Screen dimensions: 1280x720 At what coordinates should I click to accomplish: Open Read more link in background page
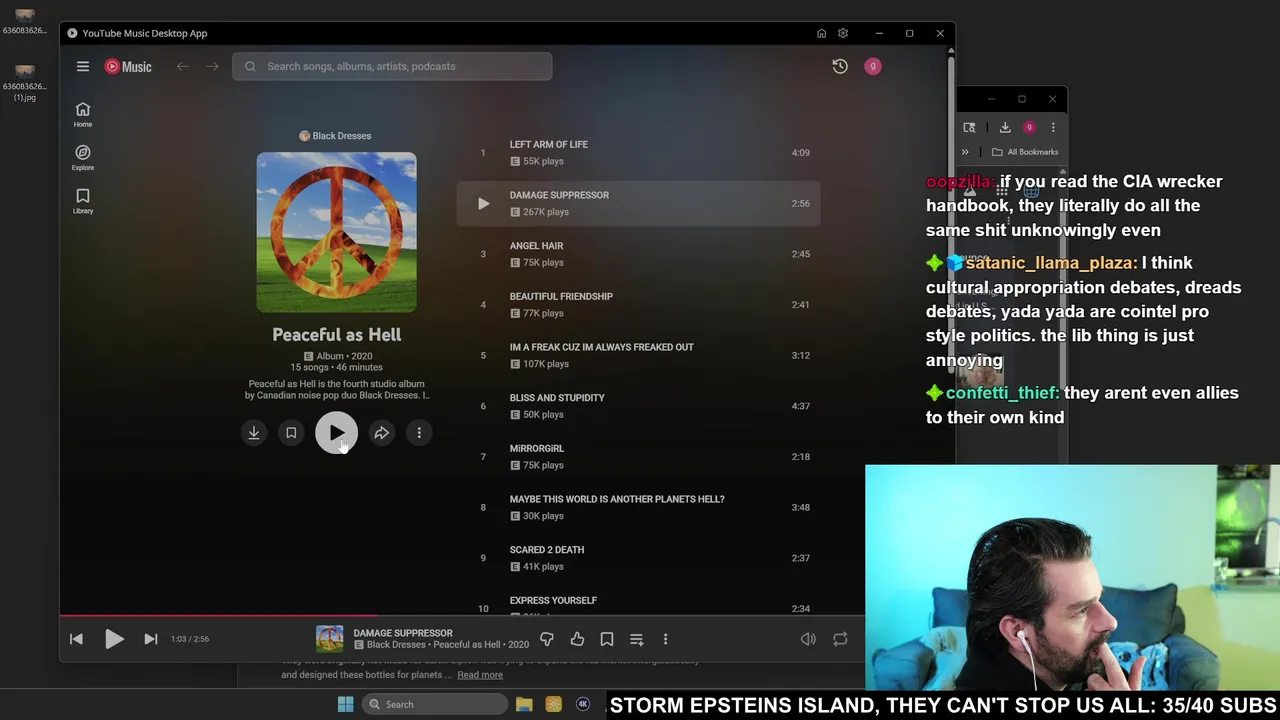coord(480,675)
